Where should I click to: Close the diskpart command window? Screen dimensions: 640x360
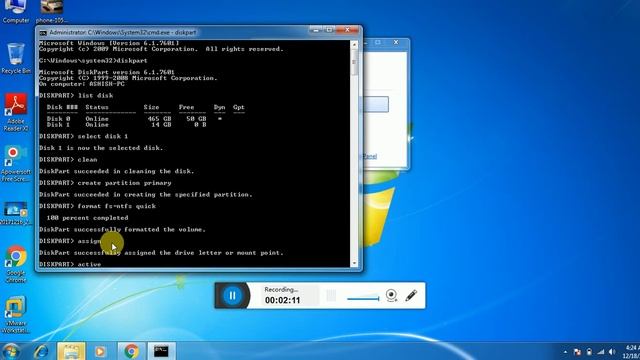[348, 30]
